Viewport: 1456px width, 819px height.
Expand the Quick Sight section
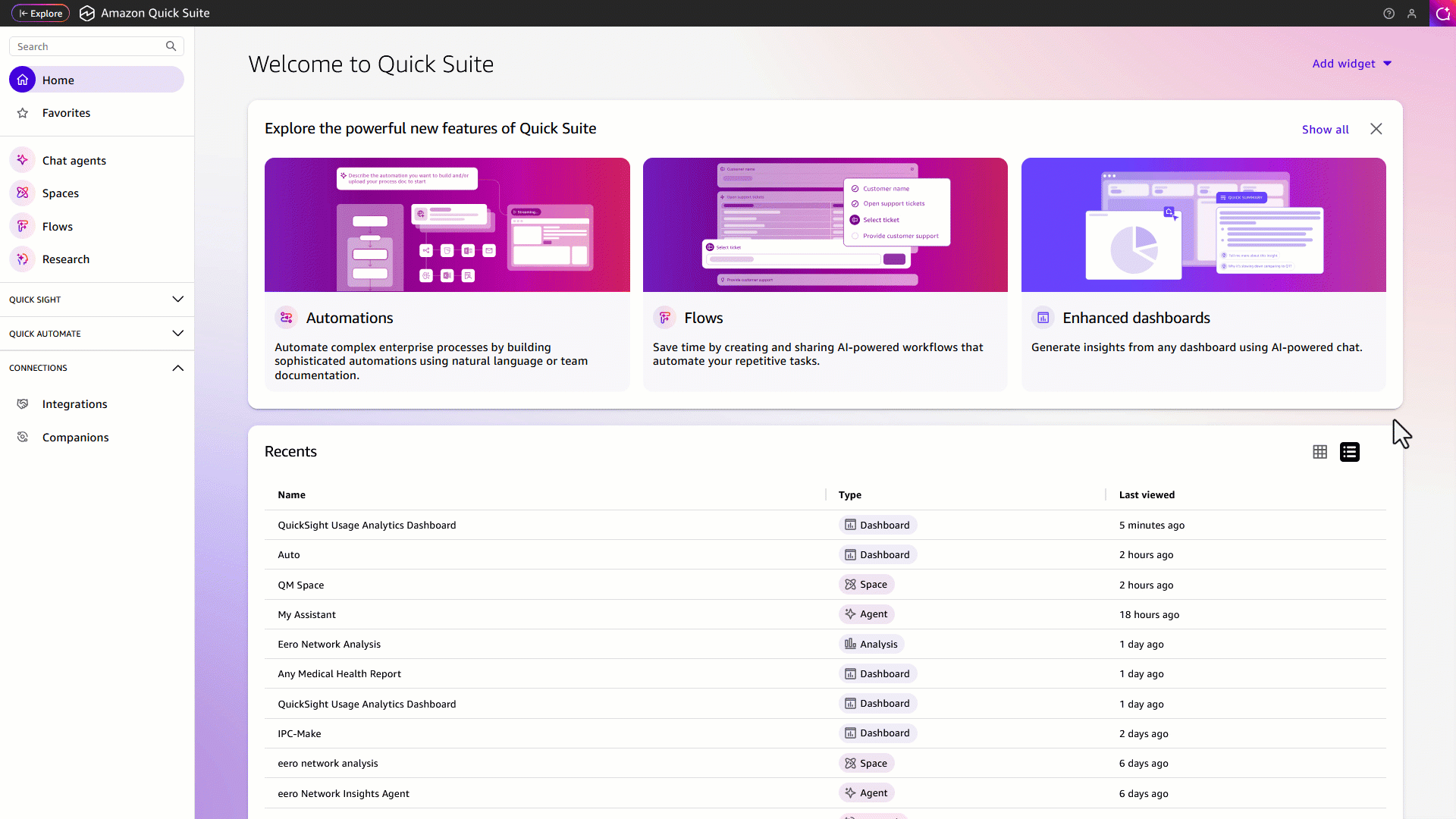[x=177, y=300]
